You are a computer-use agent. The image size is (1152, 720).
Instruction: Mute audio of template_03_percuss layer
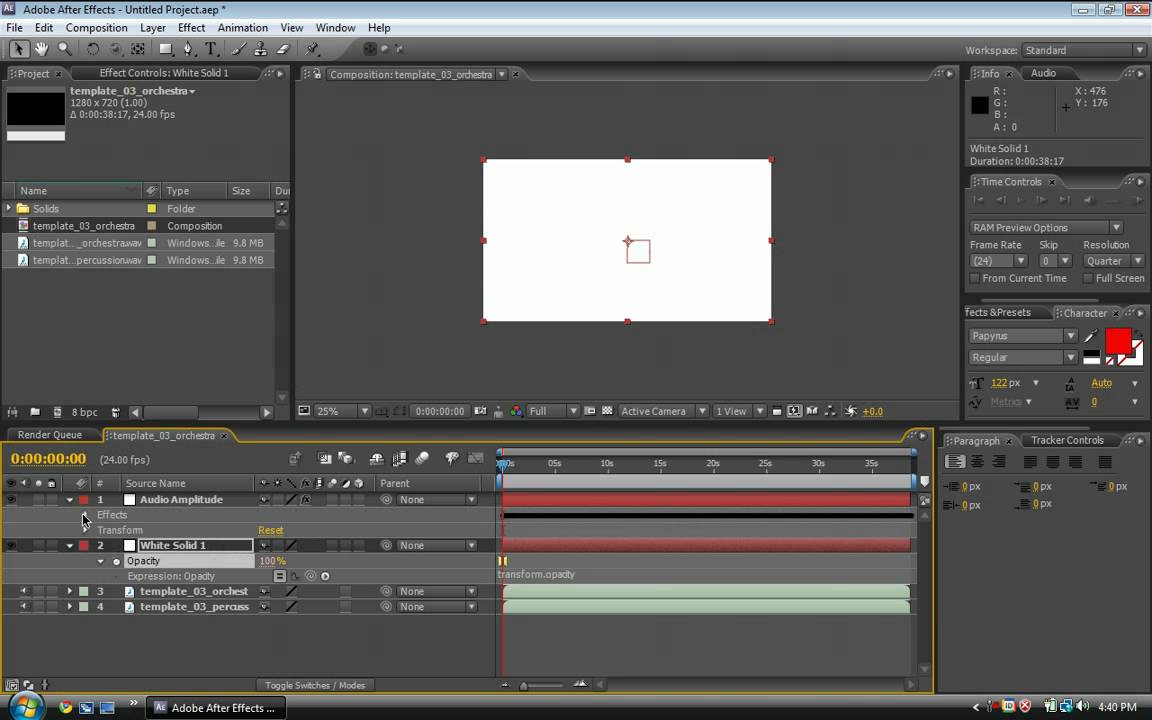click(x=24, y=607)
